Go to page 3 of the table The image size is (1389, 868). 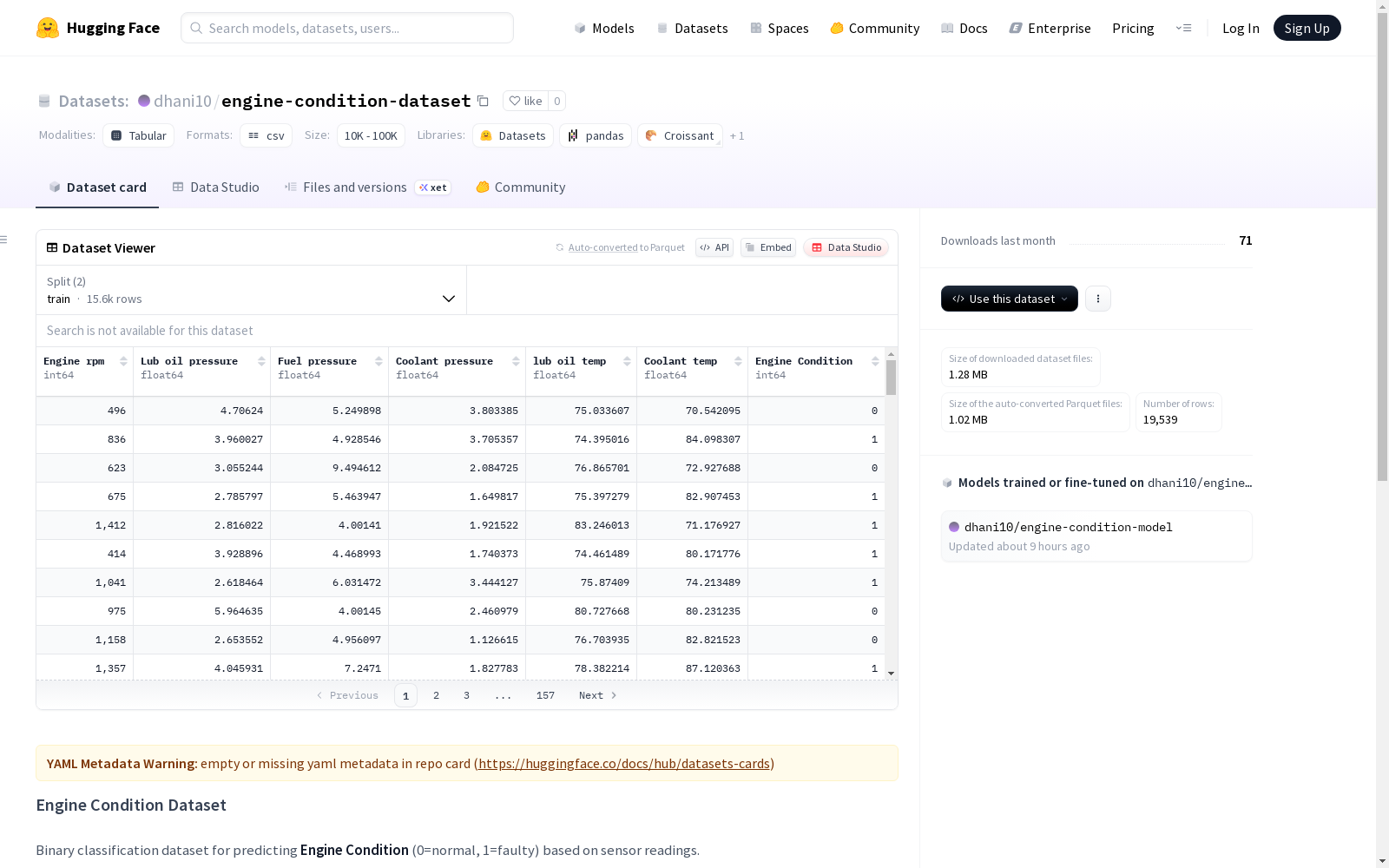pyautogui.click(x=466, y=695)
